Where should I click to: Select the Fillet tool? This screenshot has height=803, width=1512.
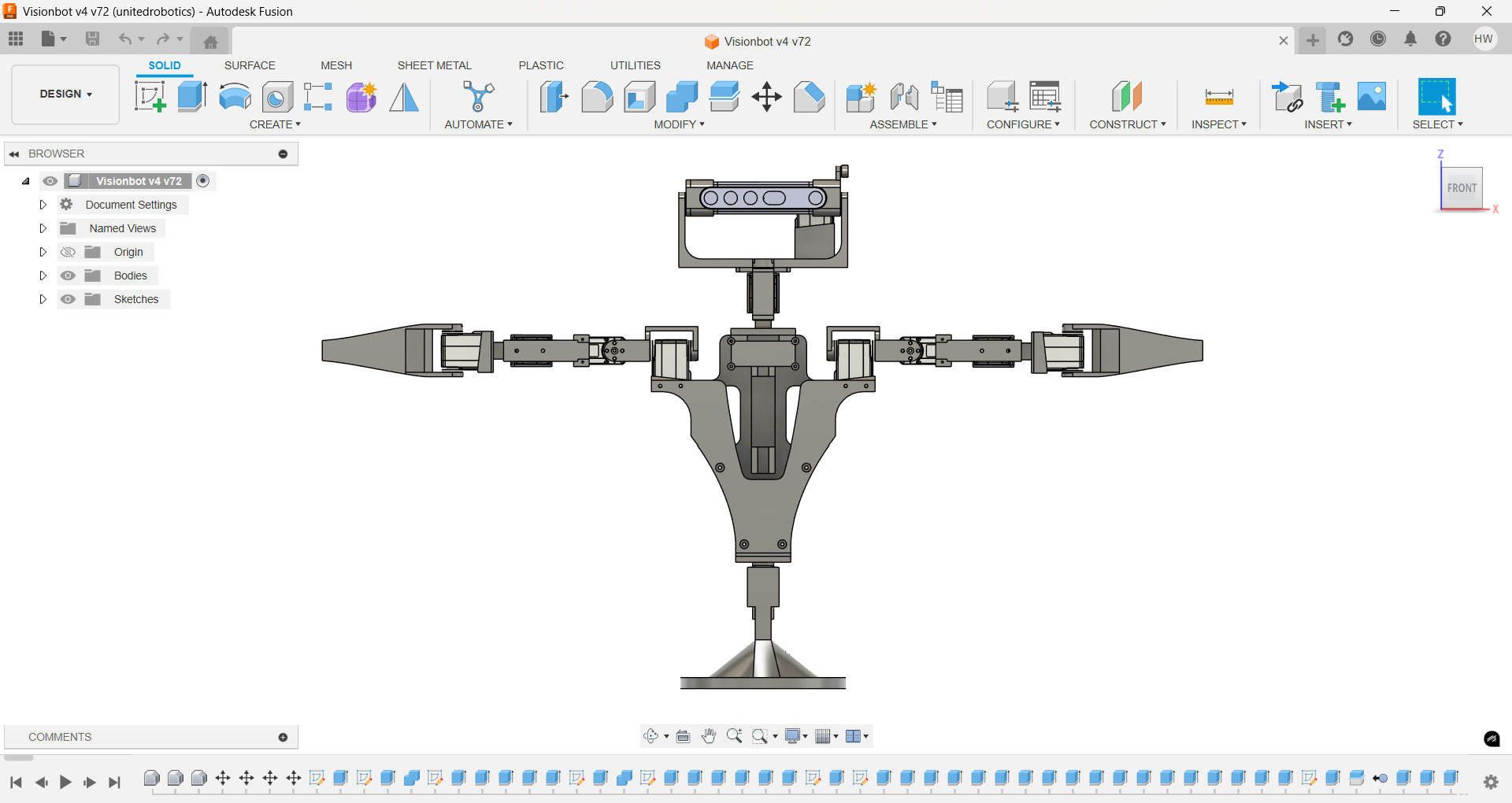tap(597, 96)
